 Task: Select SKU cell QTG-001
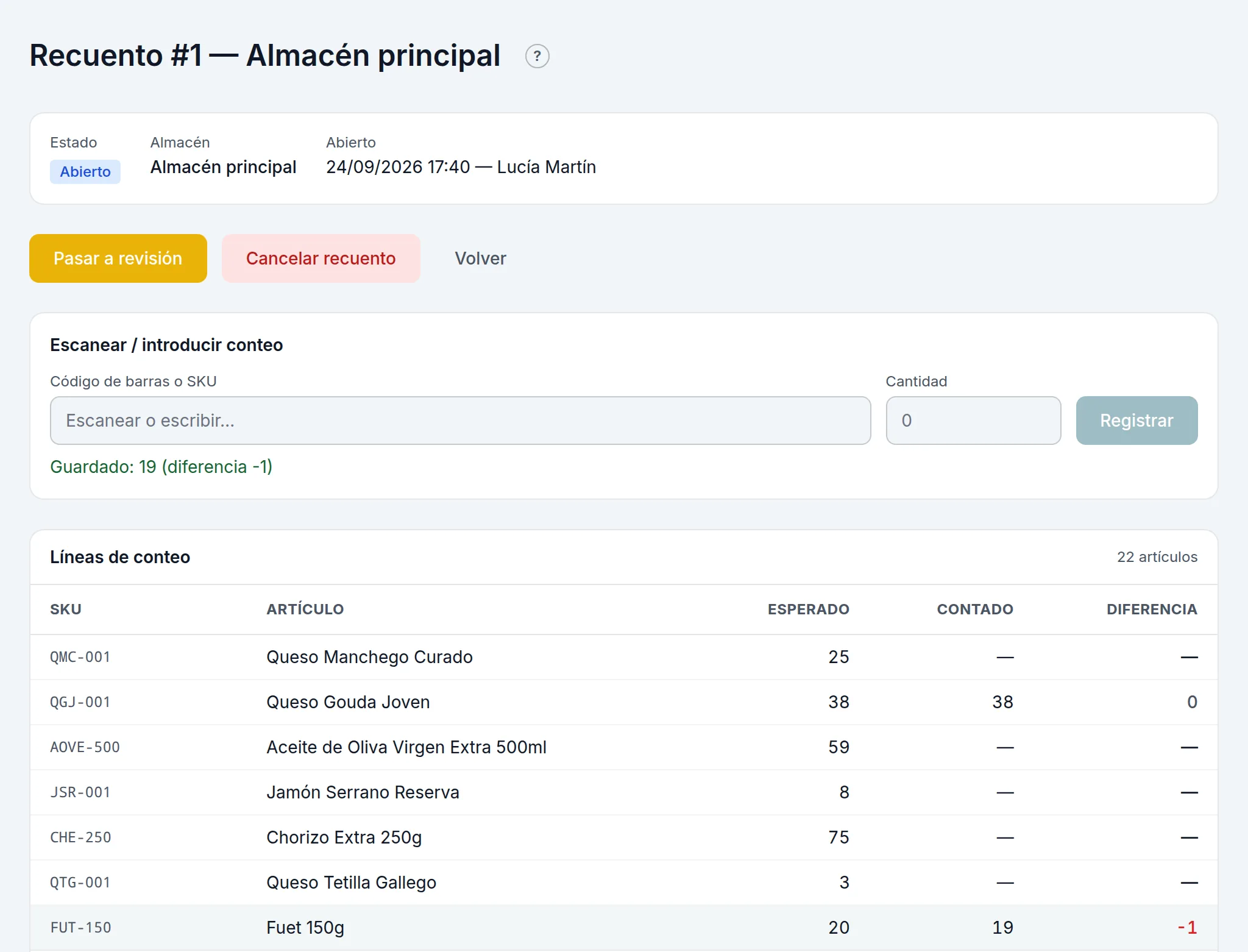coord(80,883)
